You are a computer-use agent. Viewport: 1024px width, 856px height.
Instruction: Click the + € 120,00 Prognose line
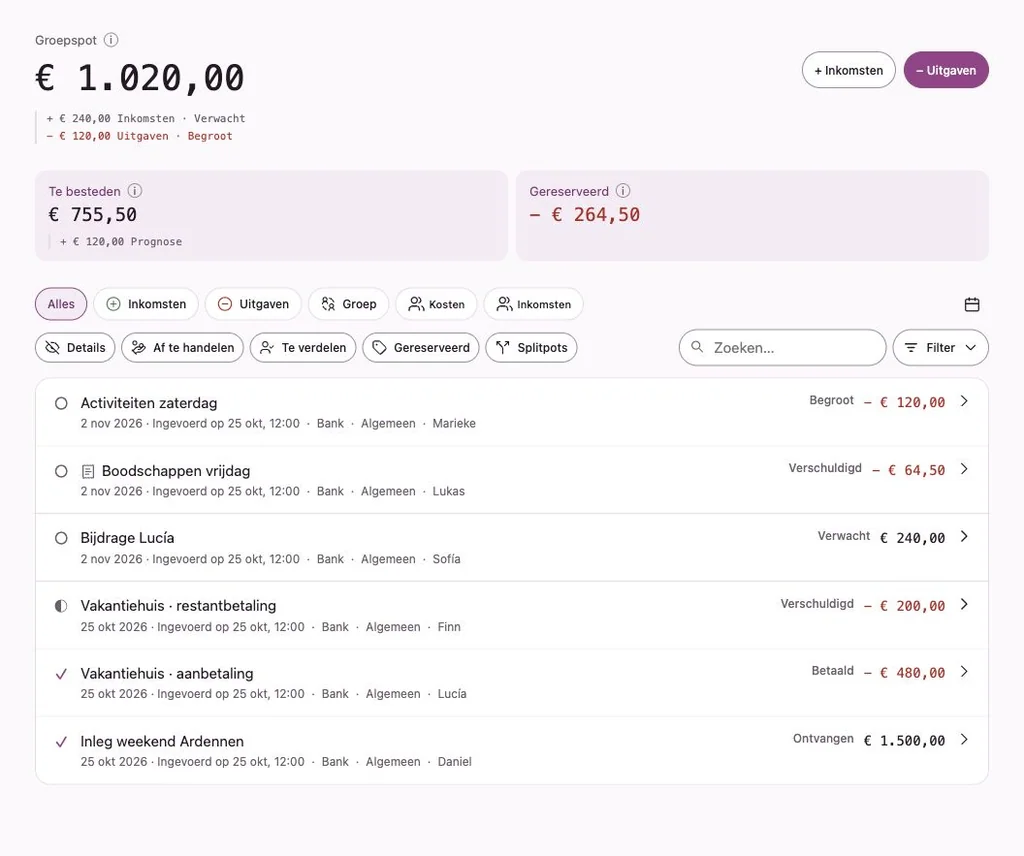click(x=121, y=242)
